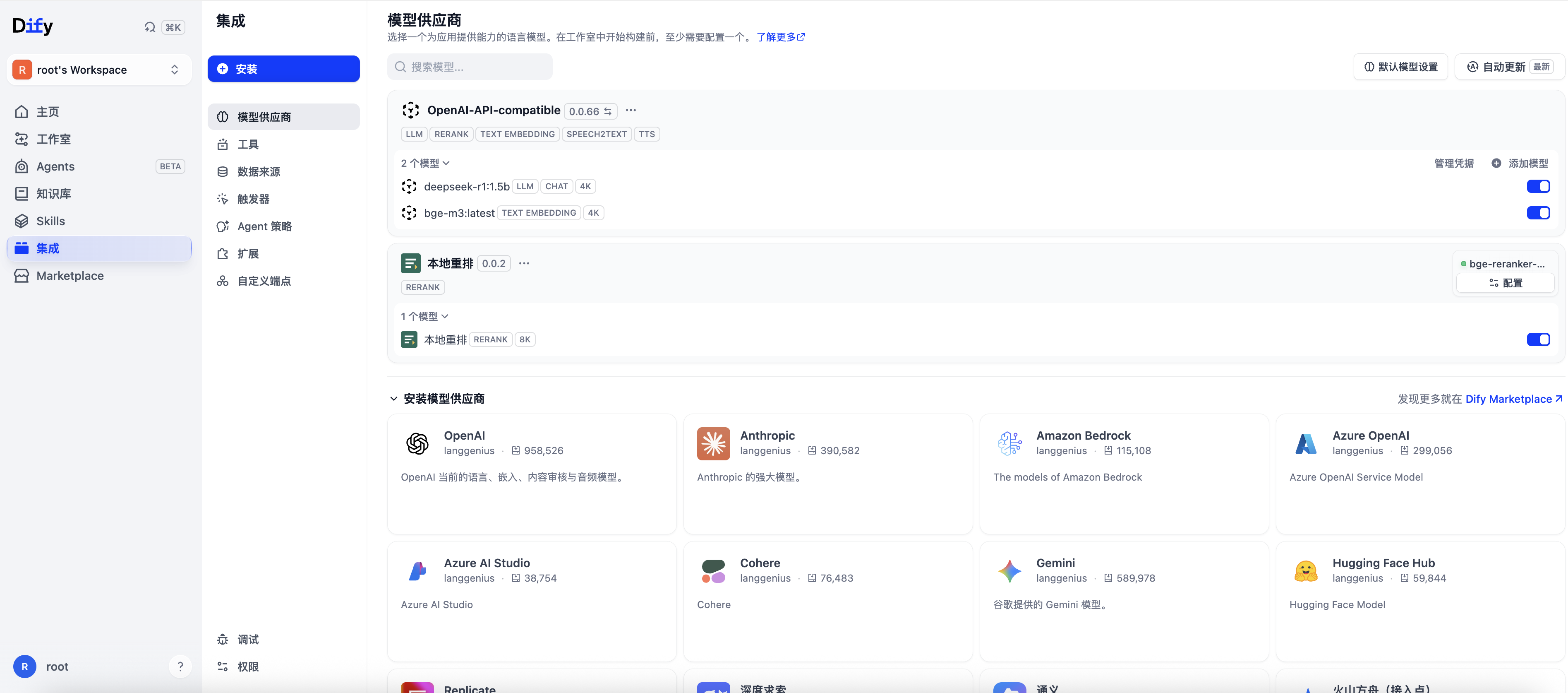Open the 触发器 section
The image size is (1568, 693).
click(x=284, y=199)
